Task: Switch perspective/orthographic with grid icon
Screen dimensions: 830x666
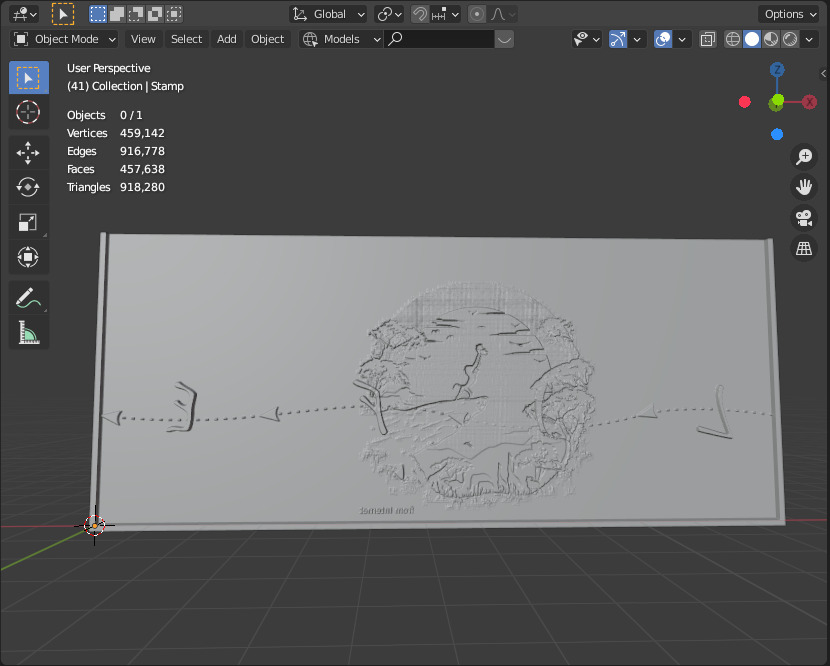Action: 804,248
